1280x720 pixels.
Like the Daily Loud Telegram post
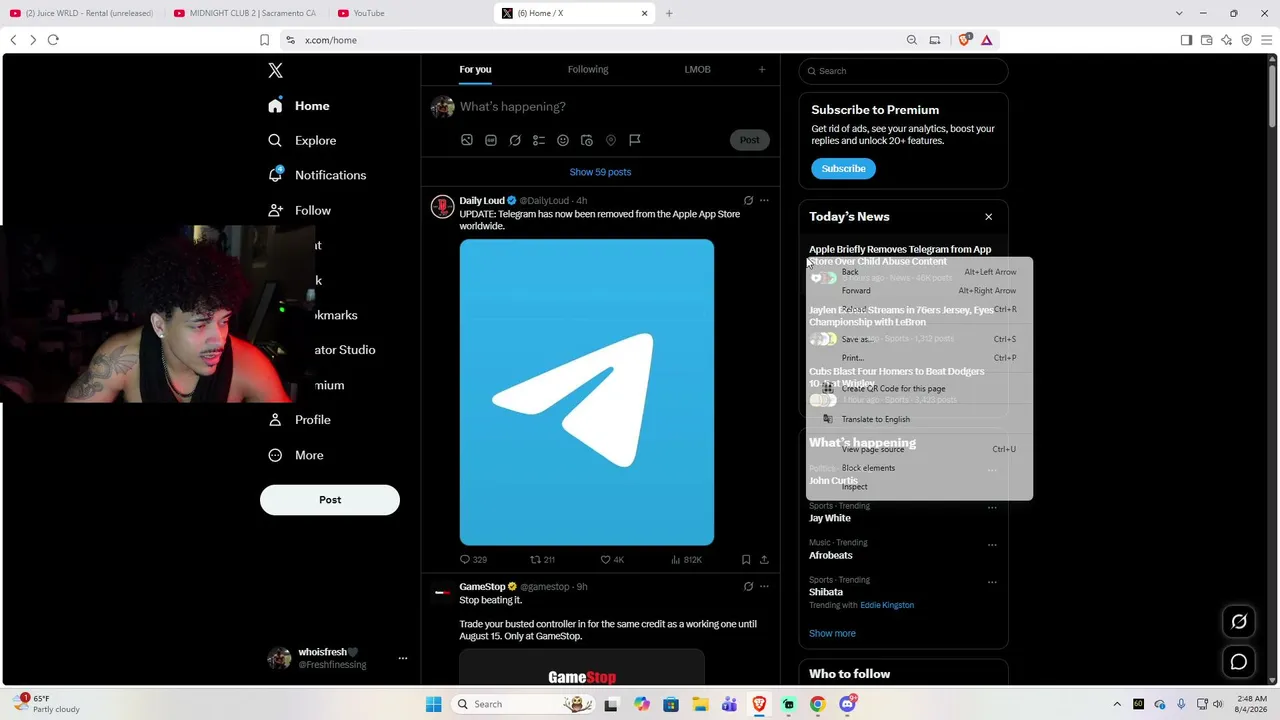pos(612,560)
